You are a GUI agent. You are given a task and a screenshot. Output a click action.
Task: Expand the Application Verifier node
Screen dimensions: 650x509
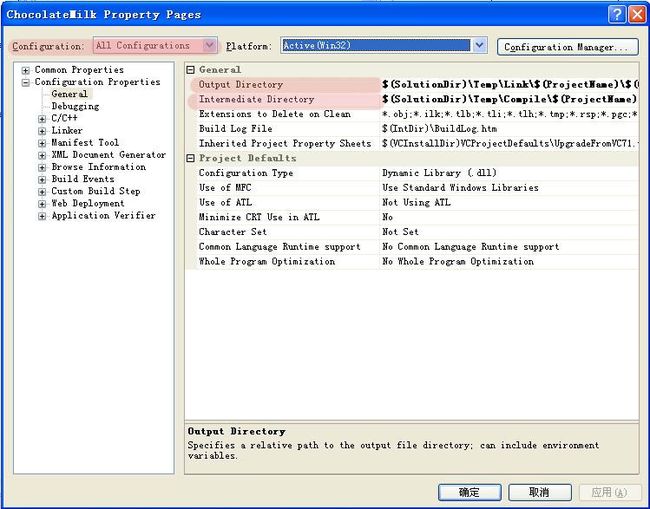point(42,216)
